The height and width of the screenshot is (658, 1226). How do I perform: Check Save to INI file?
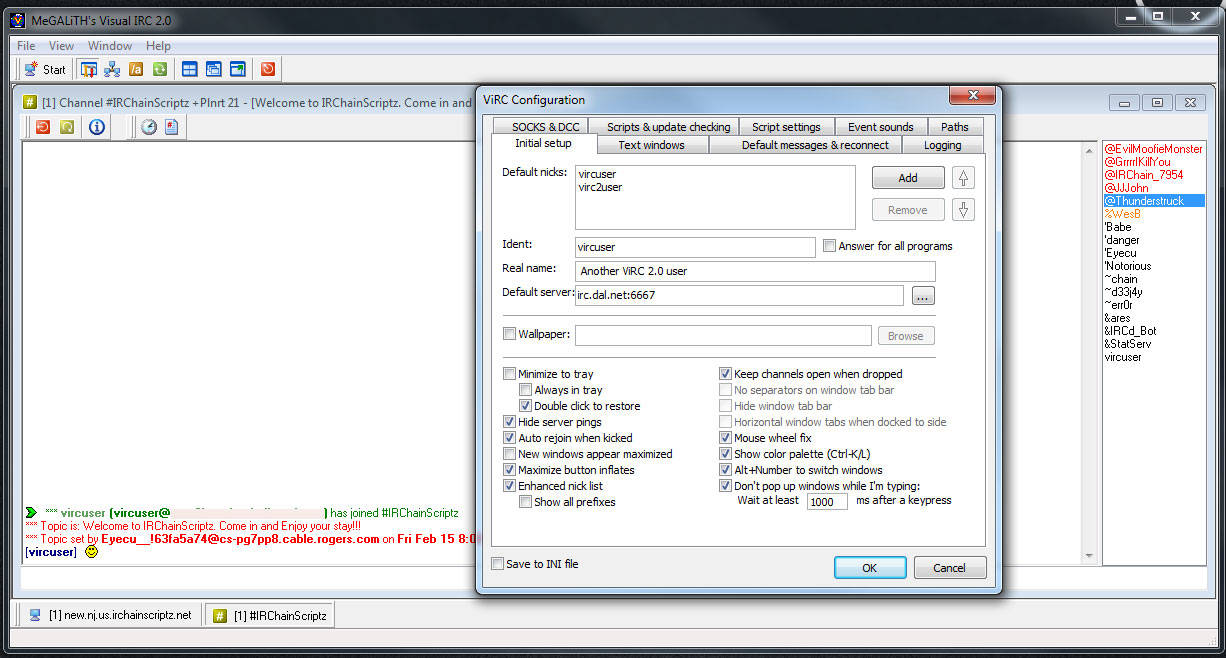tap(498, 564)
